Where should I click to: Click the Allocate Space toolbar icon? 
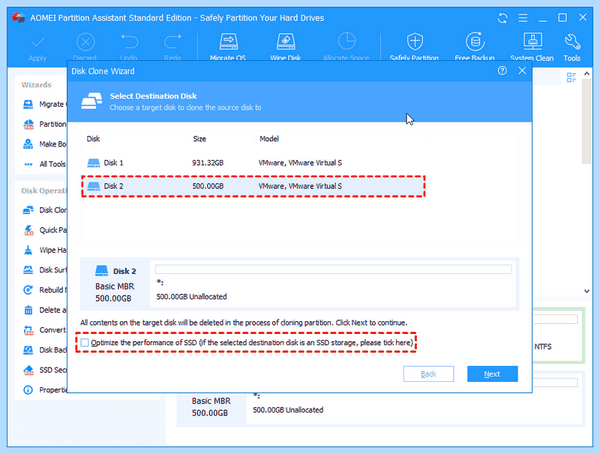pos(347,42)
